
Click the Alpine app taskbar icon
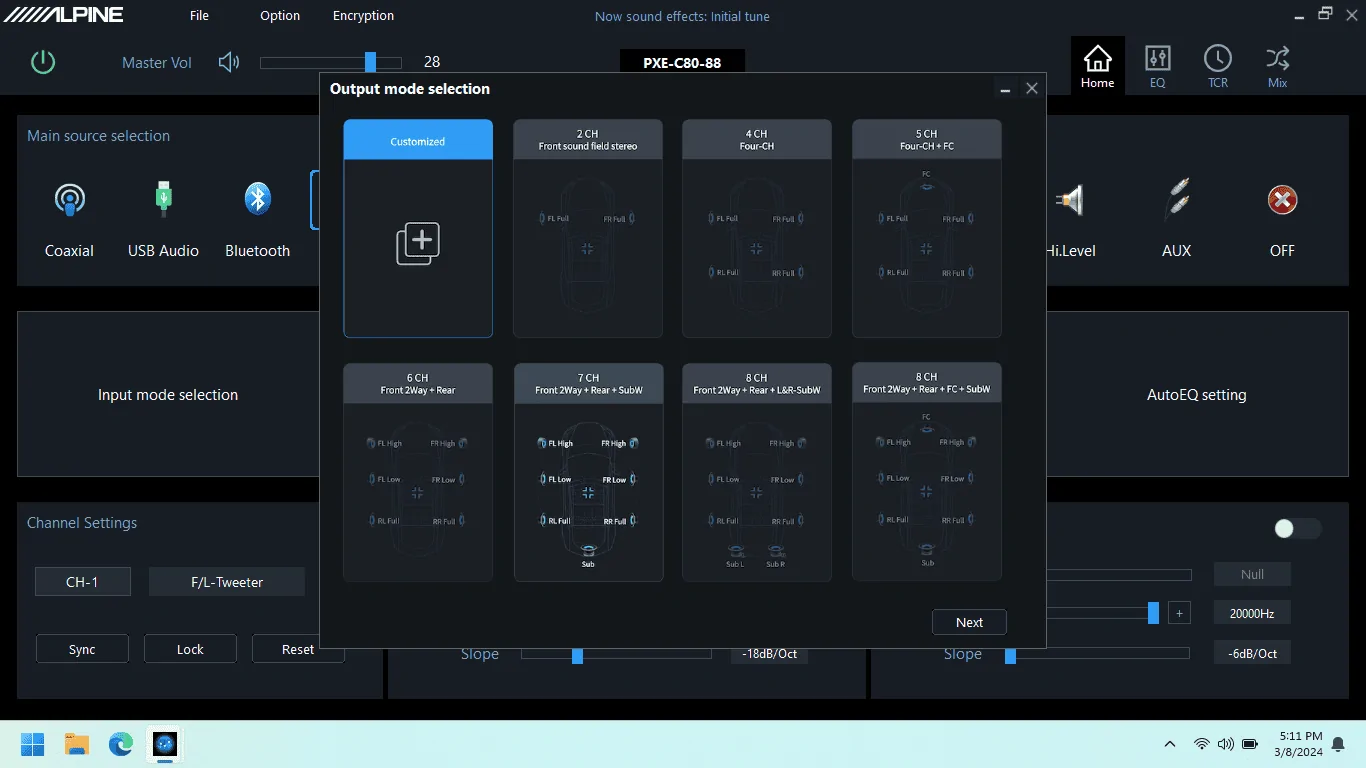point(165,744)
